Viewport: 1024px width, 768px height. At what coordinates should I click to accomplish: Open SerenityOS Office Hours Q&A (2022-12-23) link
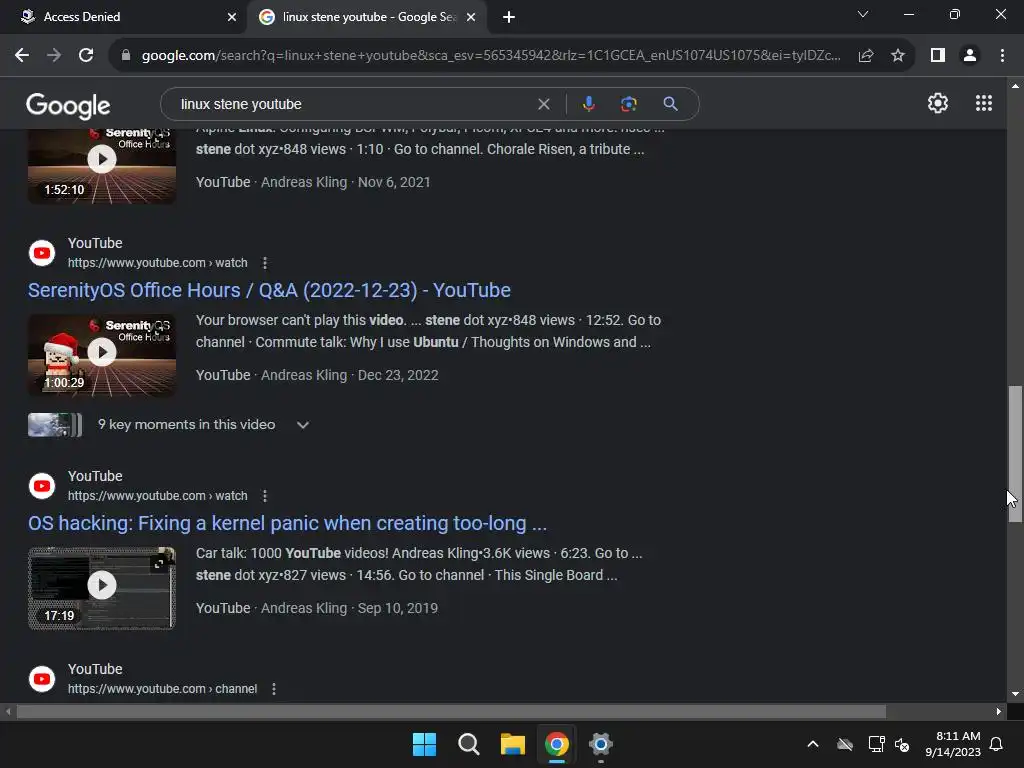coord(269,291)
